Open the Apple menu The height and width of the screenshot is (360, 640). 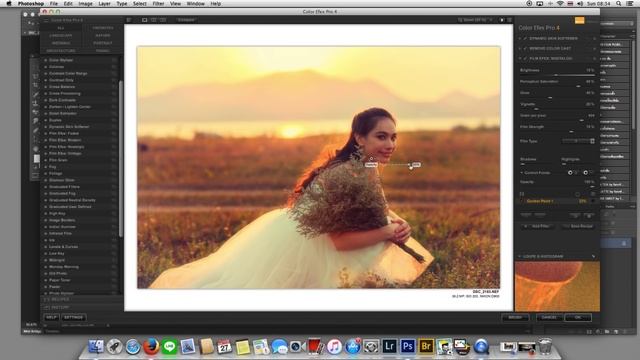click(x=9, y=4)
